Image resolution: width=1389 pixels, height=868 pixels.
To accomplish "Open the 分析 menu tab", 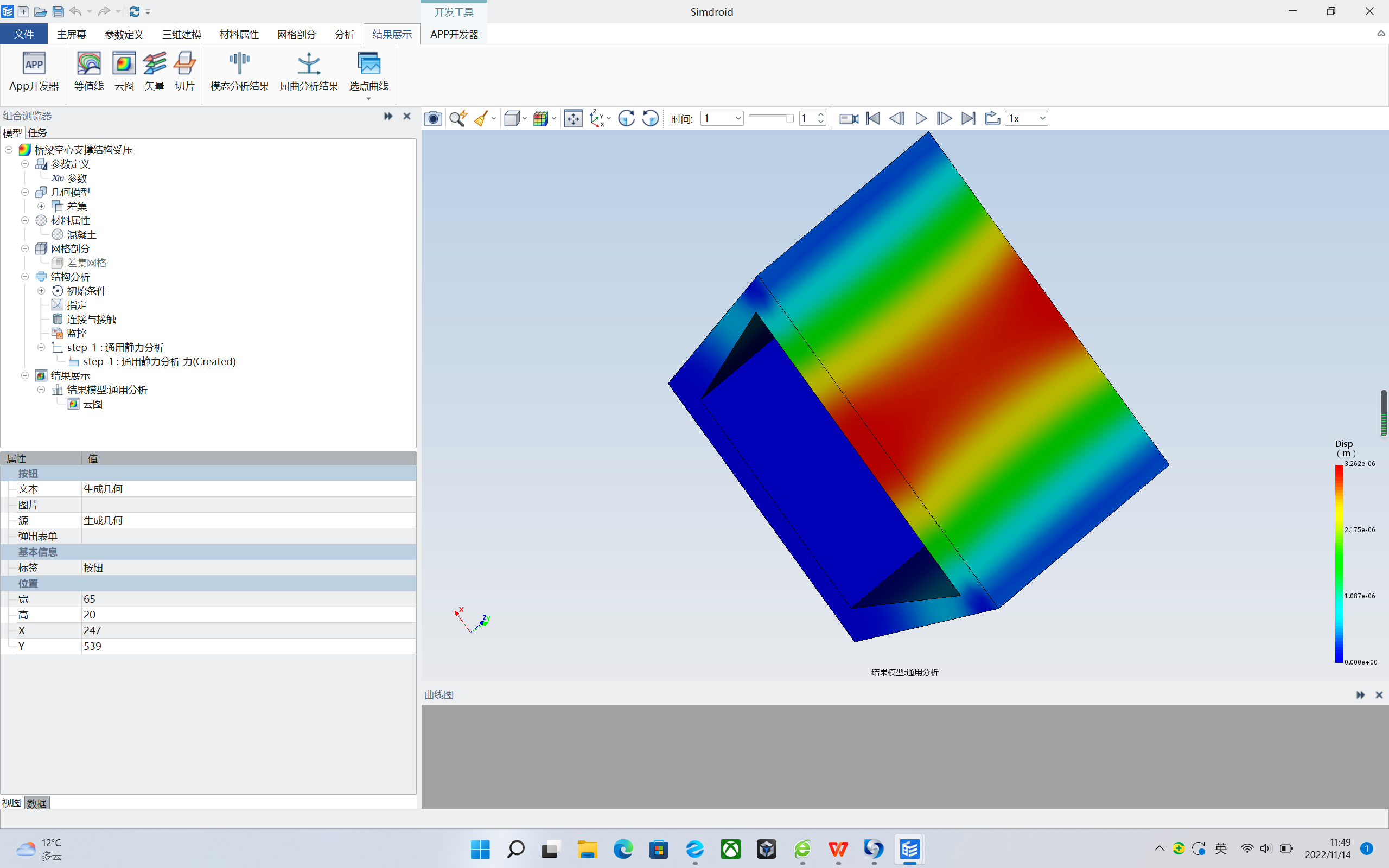I will (343, 34).
